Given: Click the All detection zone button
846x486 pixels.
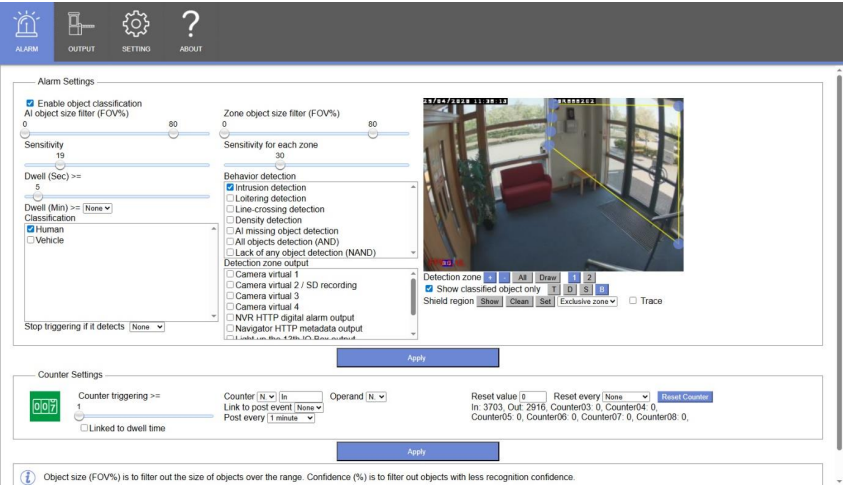Looking at the screenshot, I should pos(522,278).
